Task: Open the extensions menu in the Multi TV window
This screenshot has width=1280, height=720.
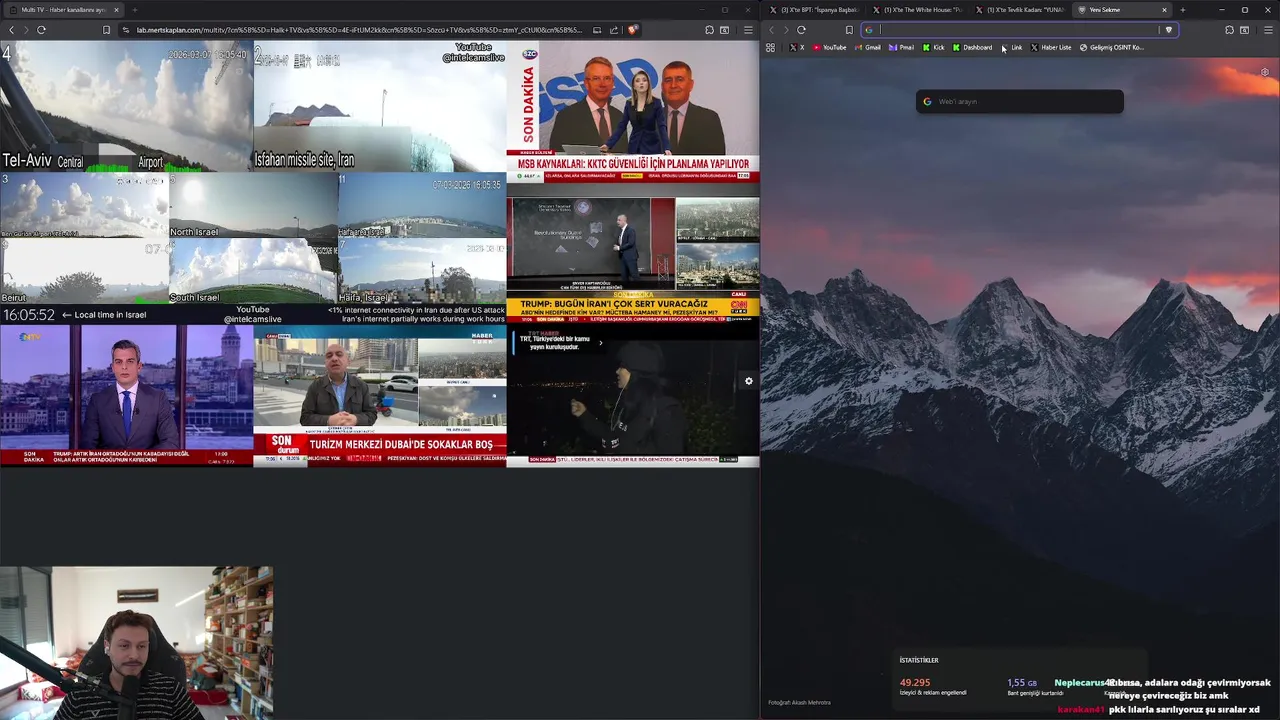Action: (x=709, y=30)
